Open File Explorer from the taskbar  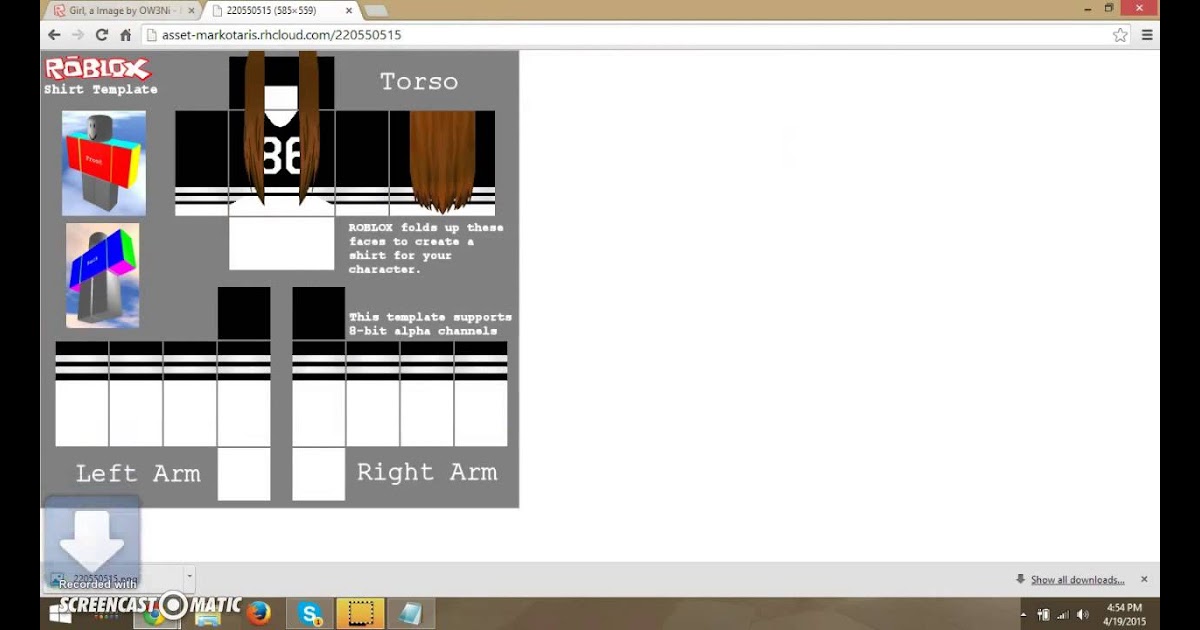207,614
